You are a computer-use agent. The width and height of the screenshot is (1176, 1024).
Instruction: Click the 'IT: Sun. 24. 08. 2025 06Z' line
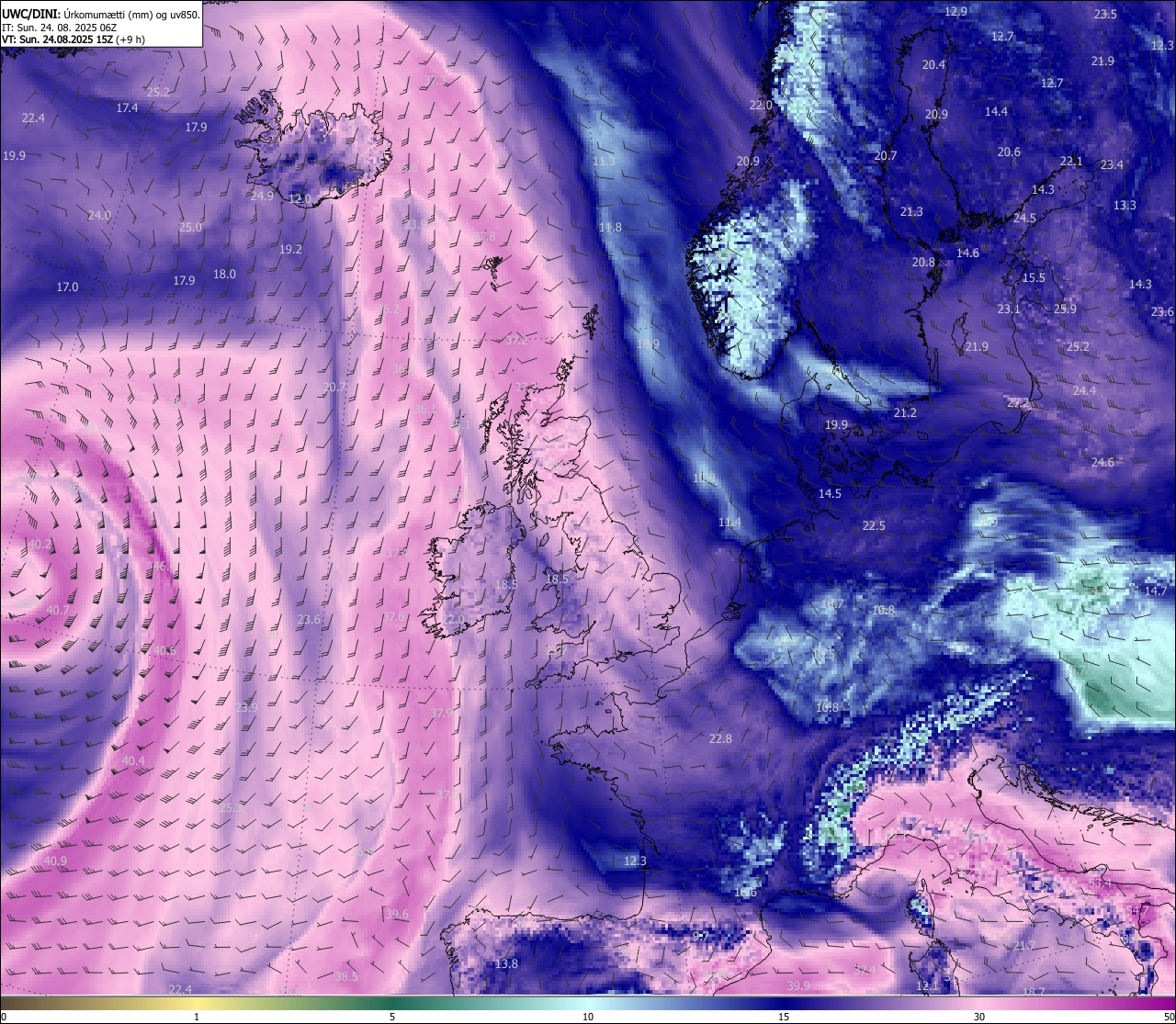pyautogui.click(x=60, y=28)
